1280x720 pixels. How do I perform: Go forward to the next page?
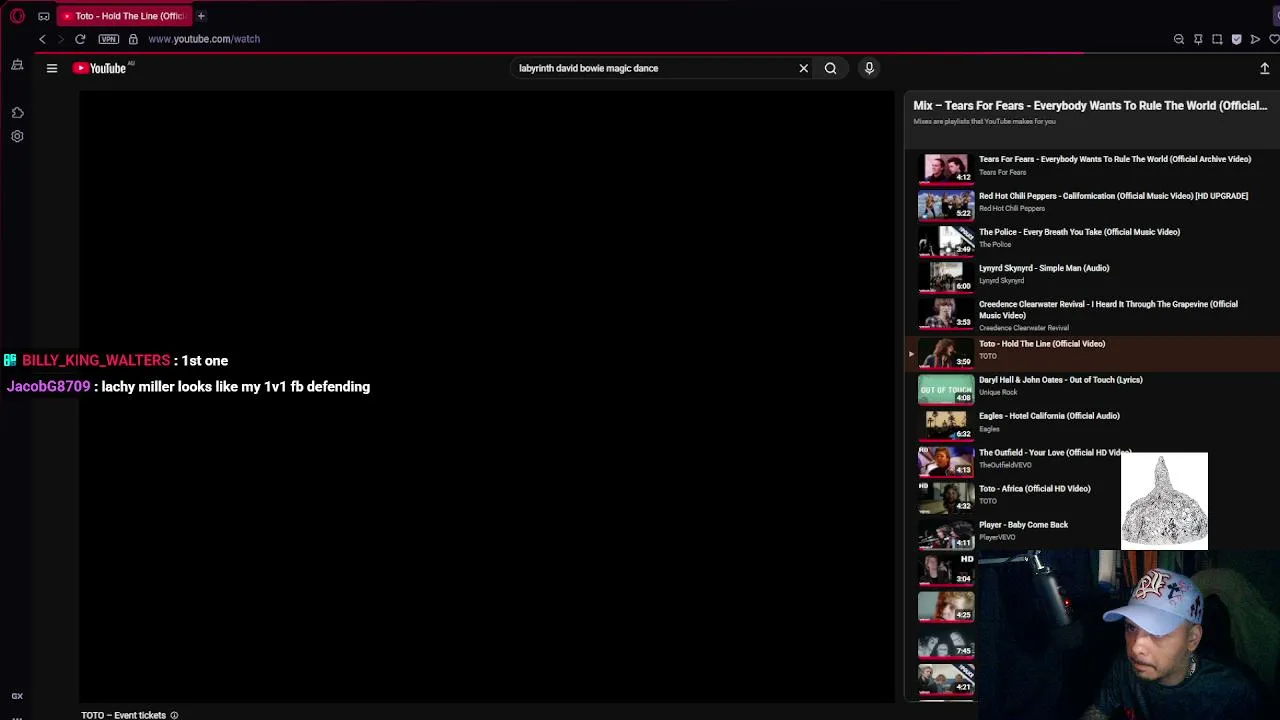60,39
